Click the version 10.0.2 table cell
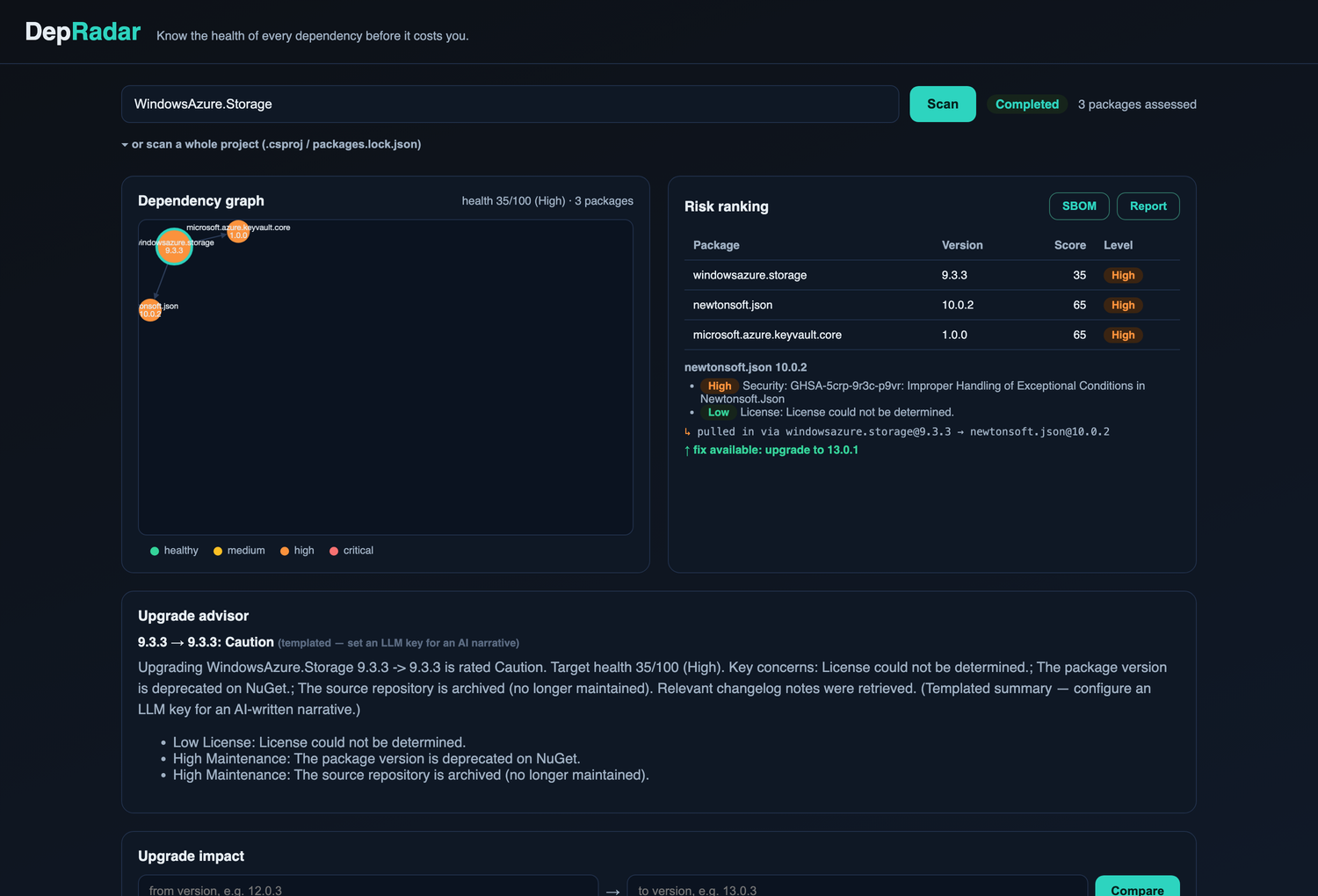The height and width of the screenshot is (896, 1318). tap(958, 305)
